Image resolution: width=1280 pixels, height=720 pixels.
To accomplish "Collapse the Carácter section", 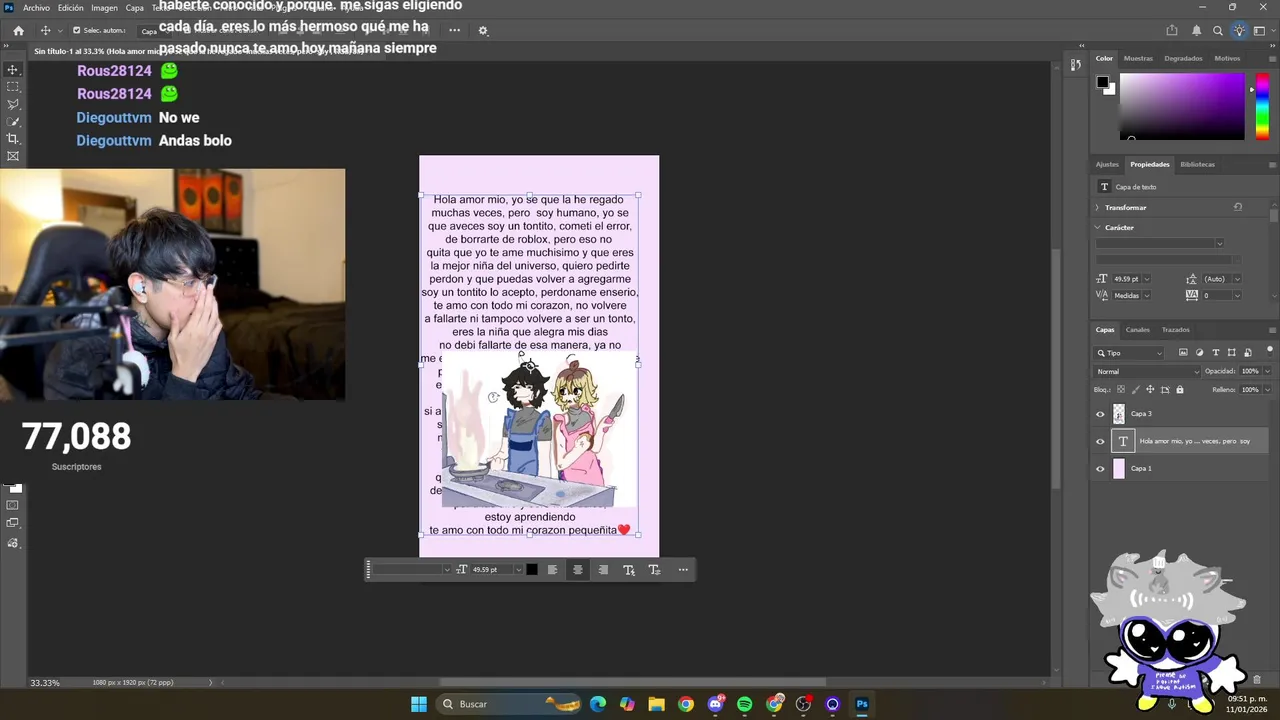I will click(x=1097, y=228).
